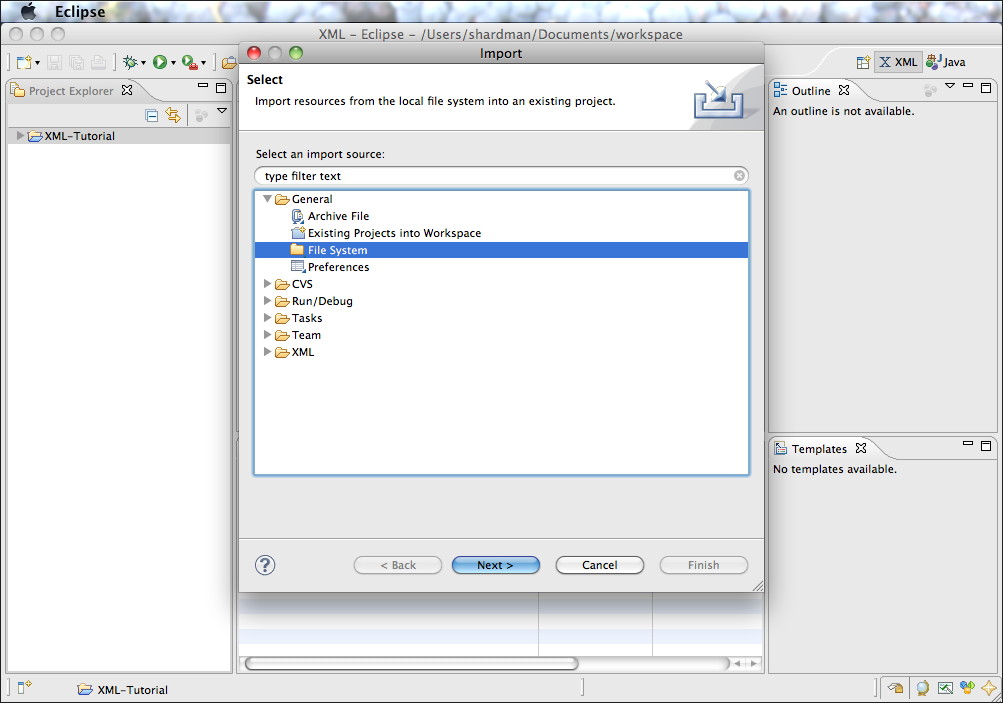
Task: Click the Next button
Action: coord(496,565)
